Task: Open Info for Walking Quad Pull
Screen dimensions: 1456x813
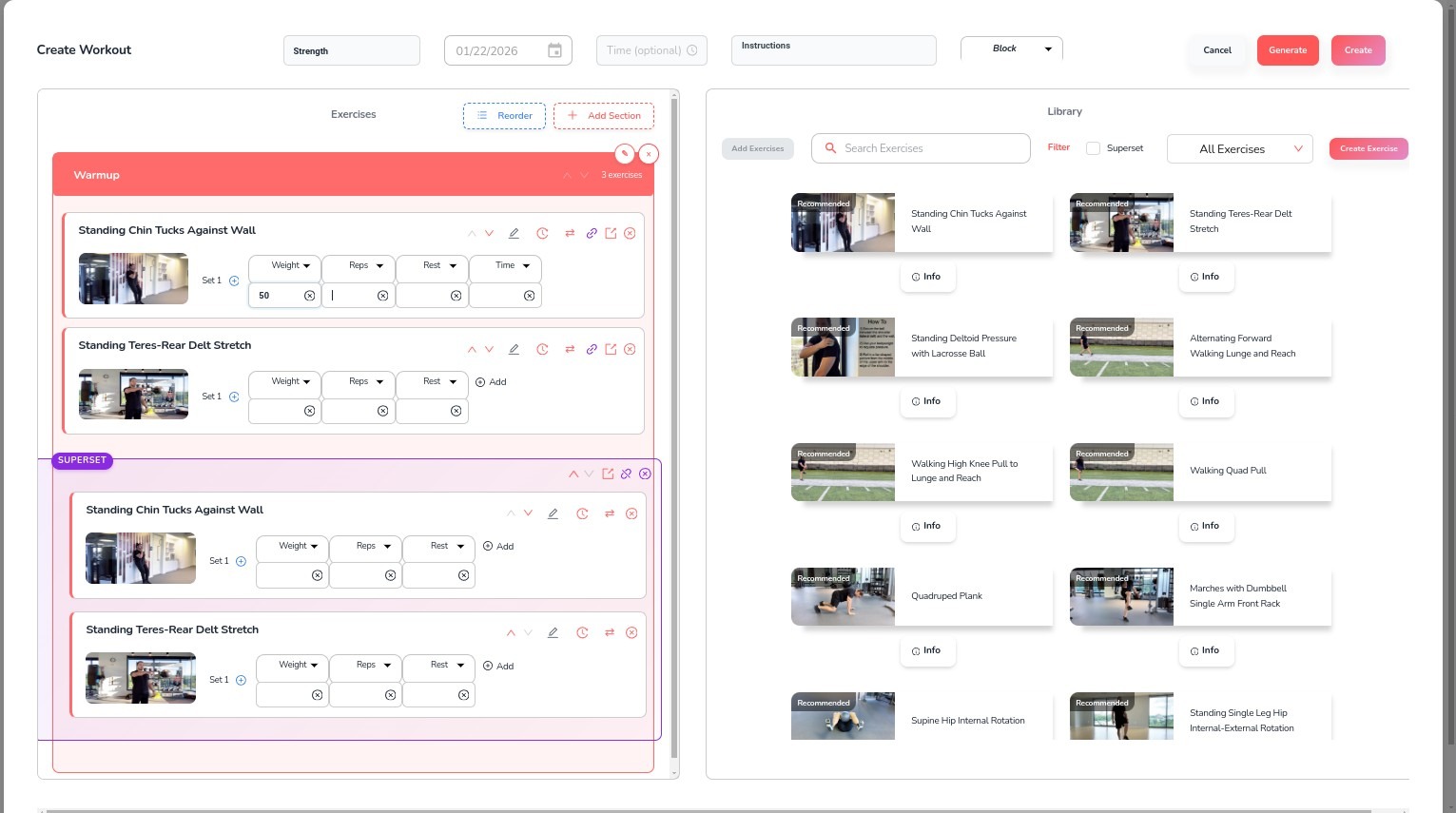Action: tap(1205, 526)
